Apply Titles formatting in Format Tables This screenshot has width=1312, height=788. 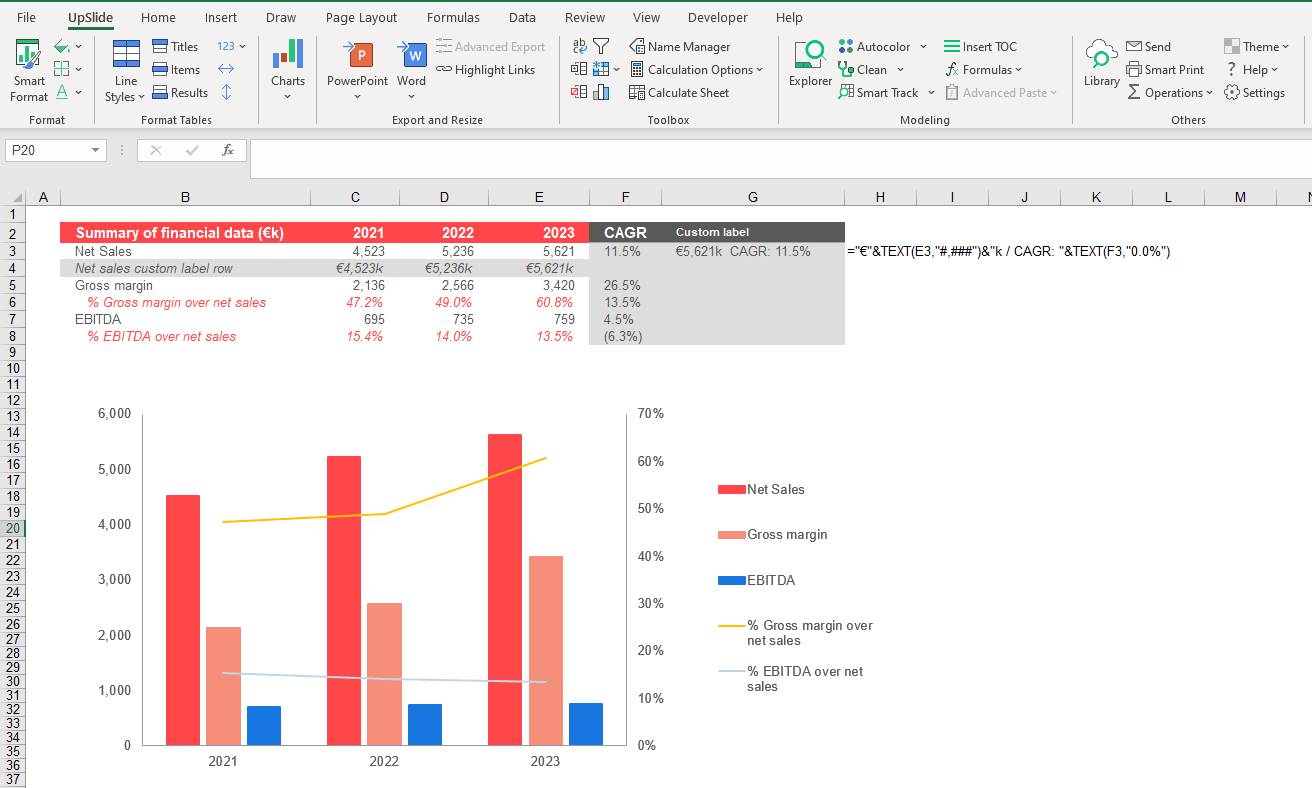pyautogui.click(x=175, y=46)
